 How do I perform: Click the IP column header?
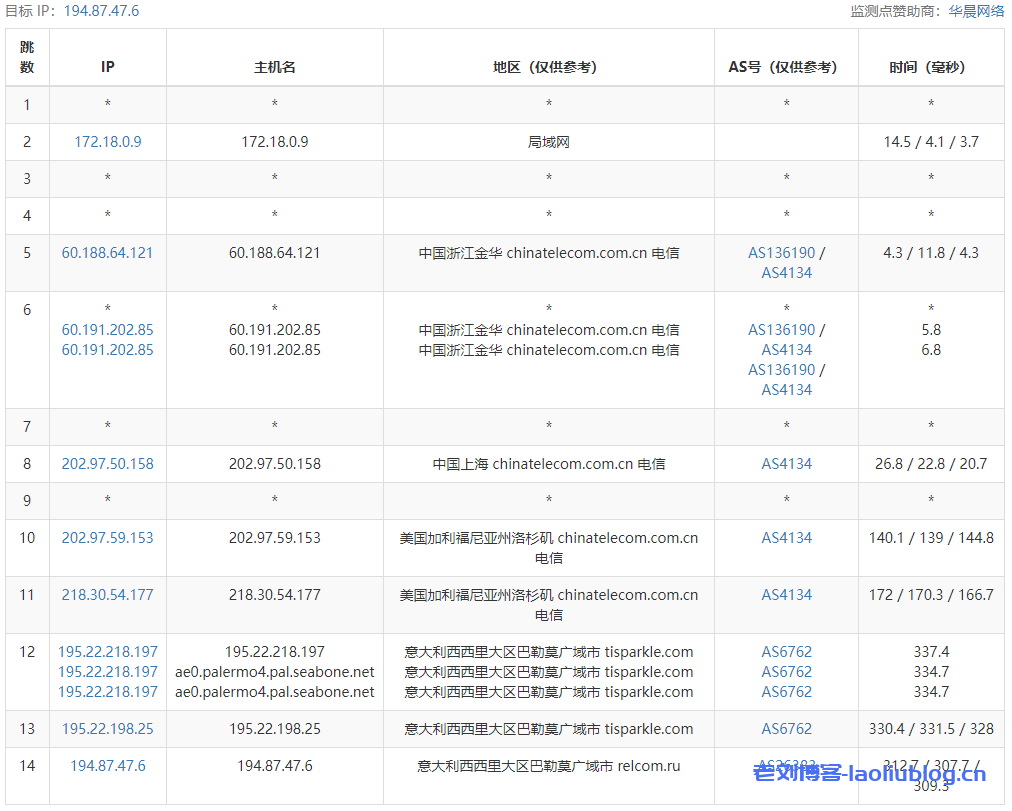[x=108, y=67]
